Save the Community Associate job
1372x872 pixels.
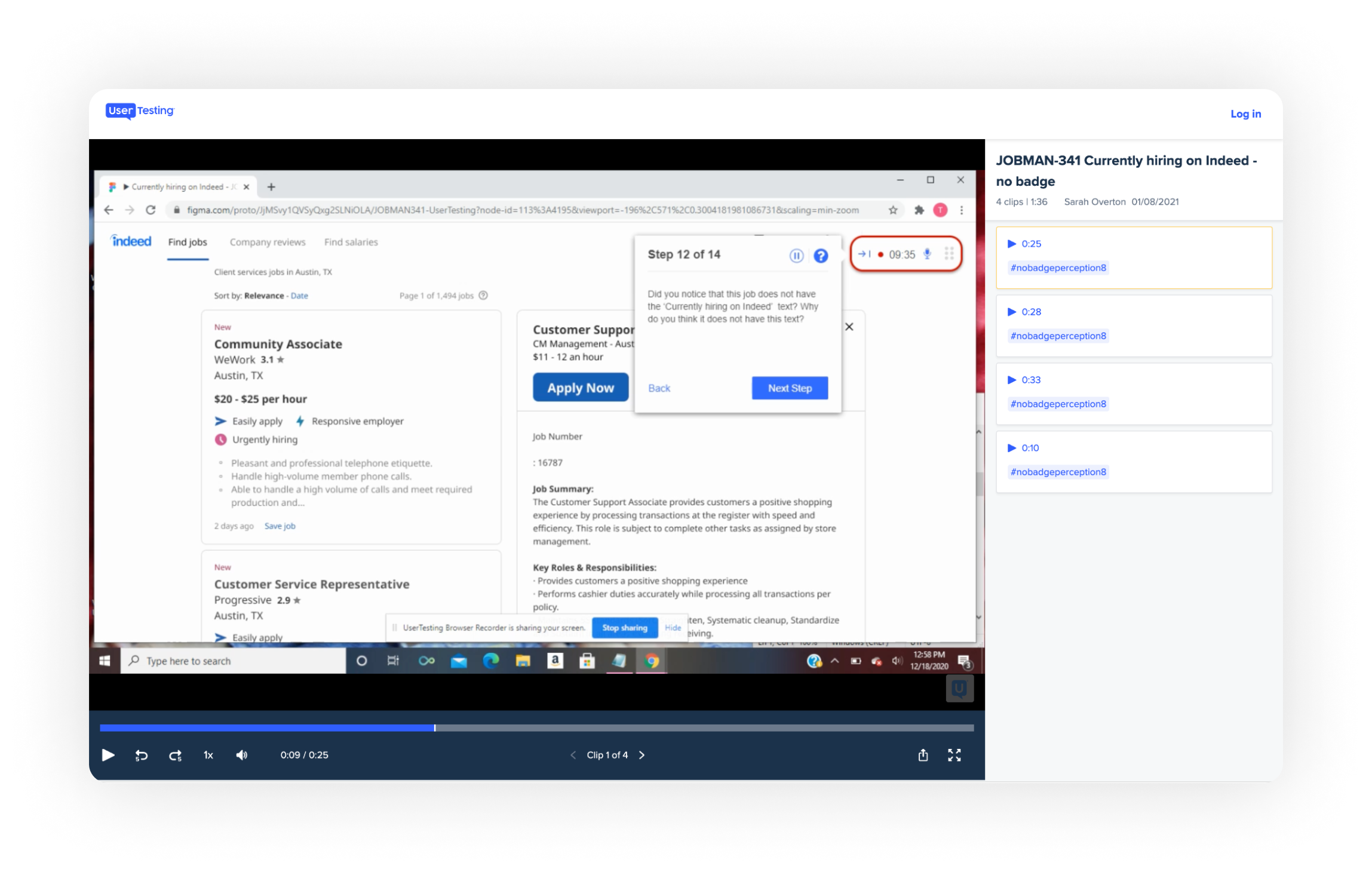pos(280,526)
